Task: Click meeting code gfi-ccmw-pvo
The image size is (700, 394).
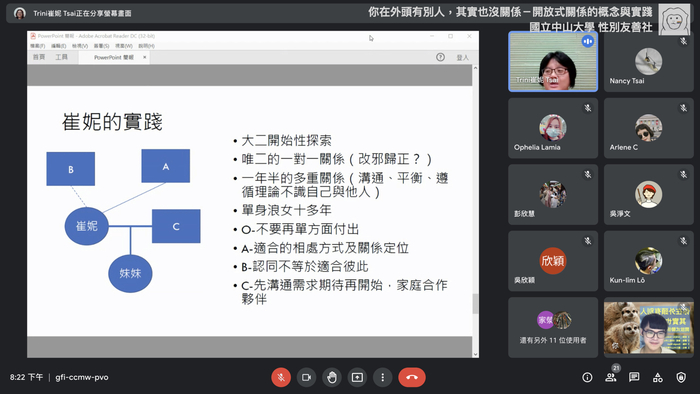Action: point(82,377)
